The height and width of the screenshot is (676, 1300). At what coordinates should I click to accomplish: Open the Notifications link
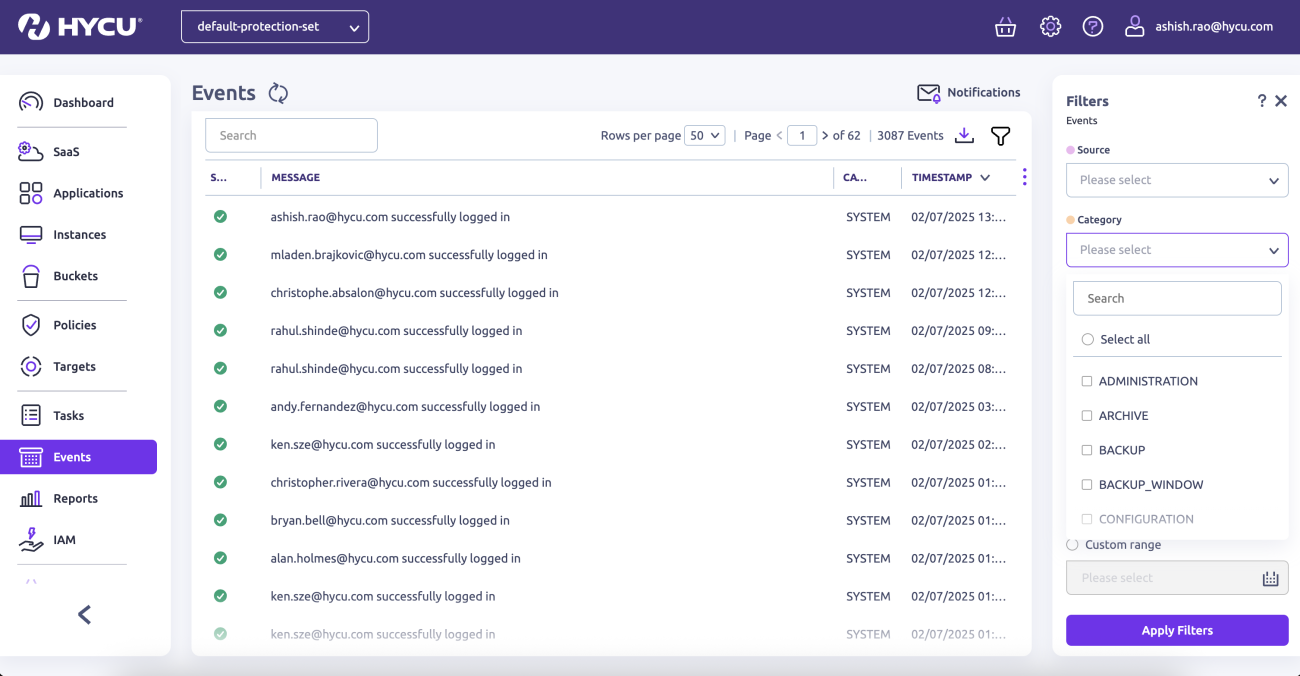point(969,92)
